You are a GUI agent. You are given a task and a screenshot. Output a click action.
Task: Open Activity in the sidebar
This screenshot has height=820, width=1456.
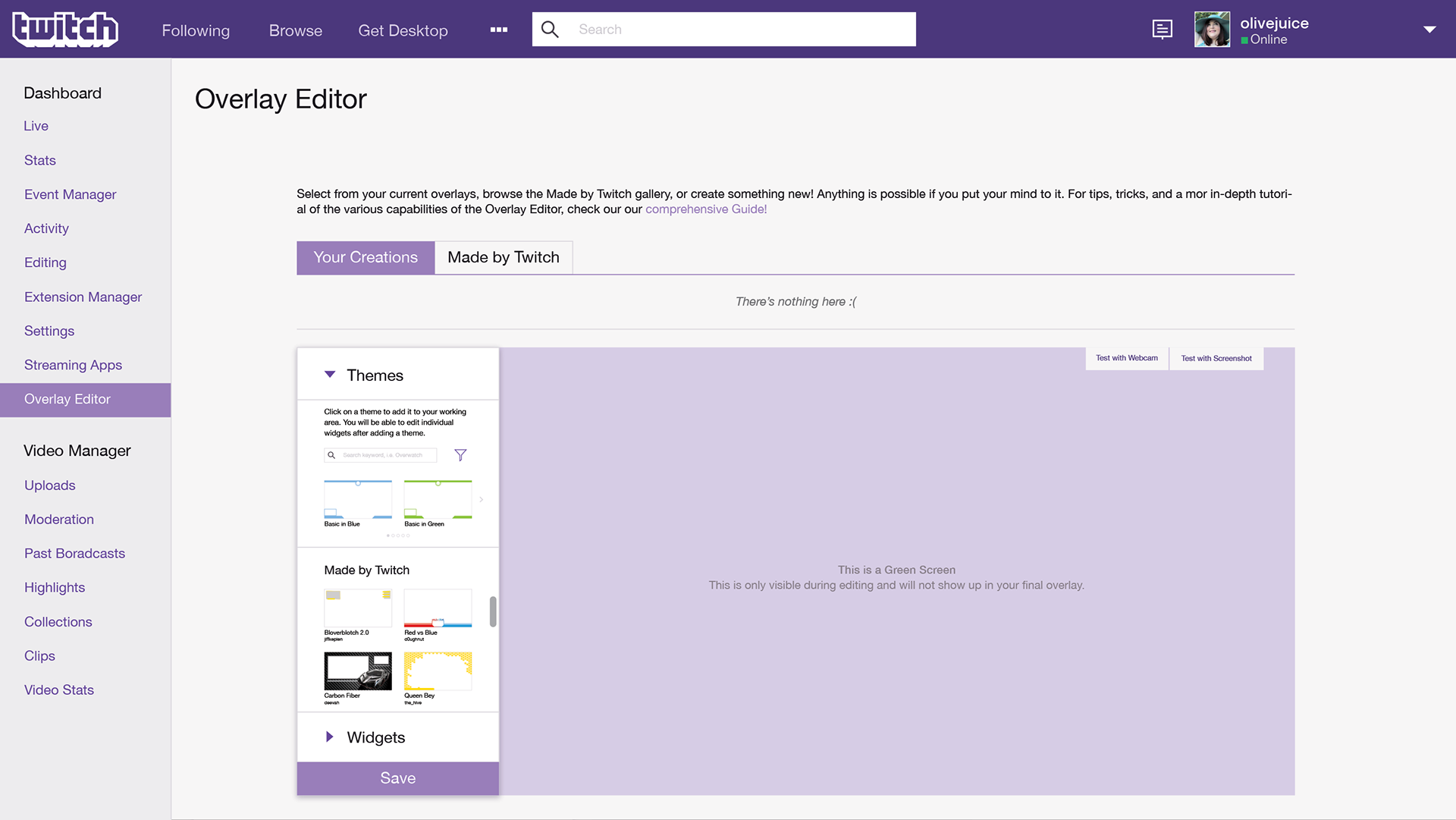pyautogui.click(x=46, y=228)
